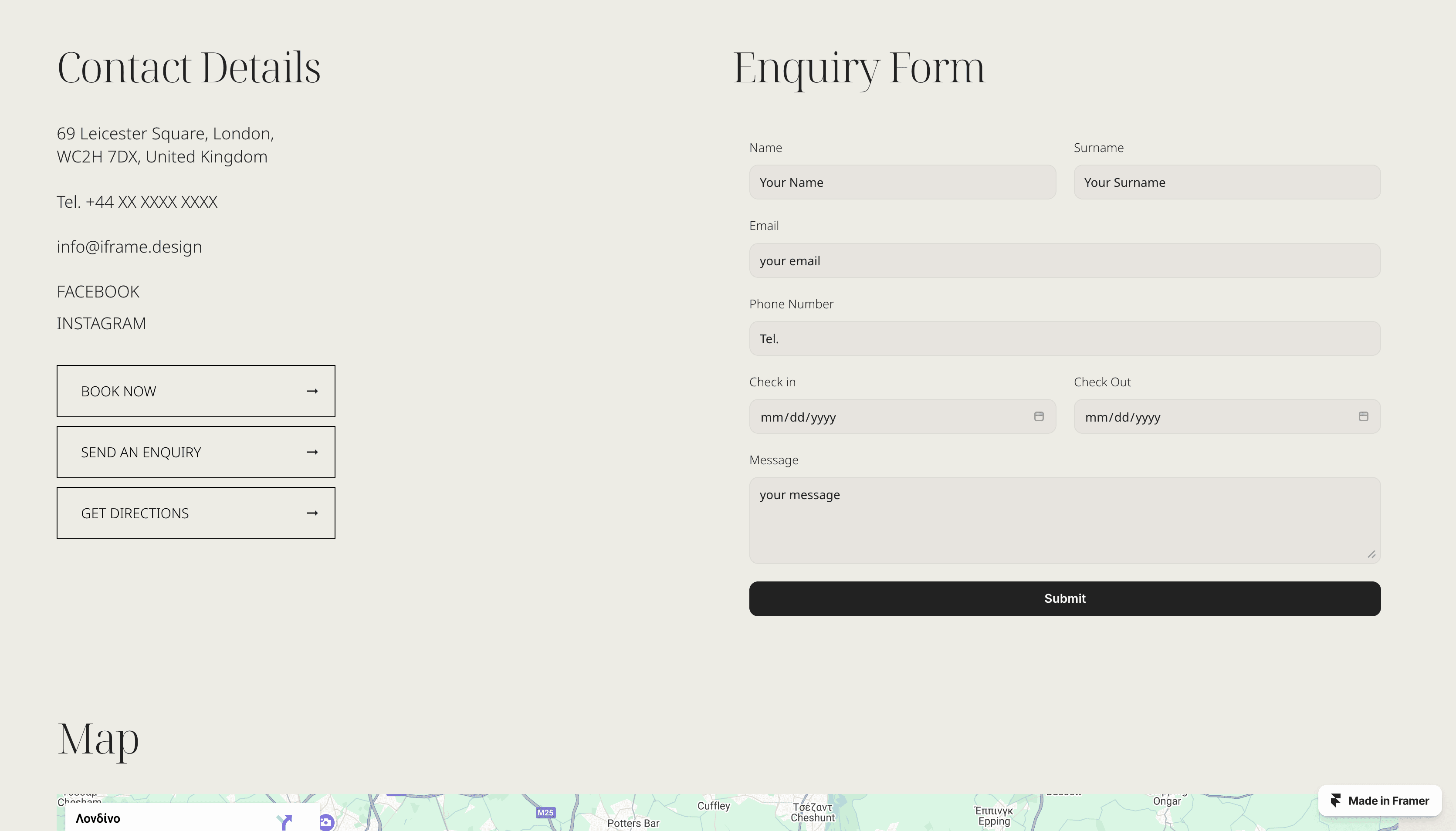Focus the Your Name input field

[902, 182]
